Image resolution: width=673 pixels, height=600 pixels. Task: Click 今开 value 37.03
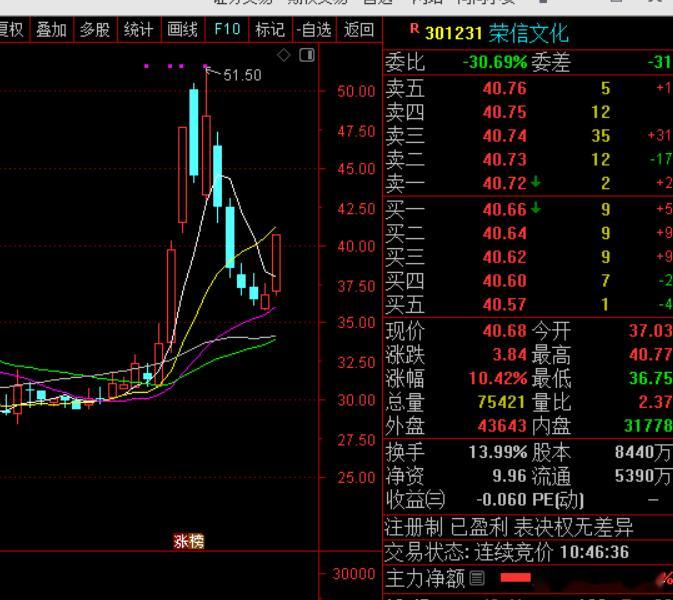[x=651, y=331]
